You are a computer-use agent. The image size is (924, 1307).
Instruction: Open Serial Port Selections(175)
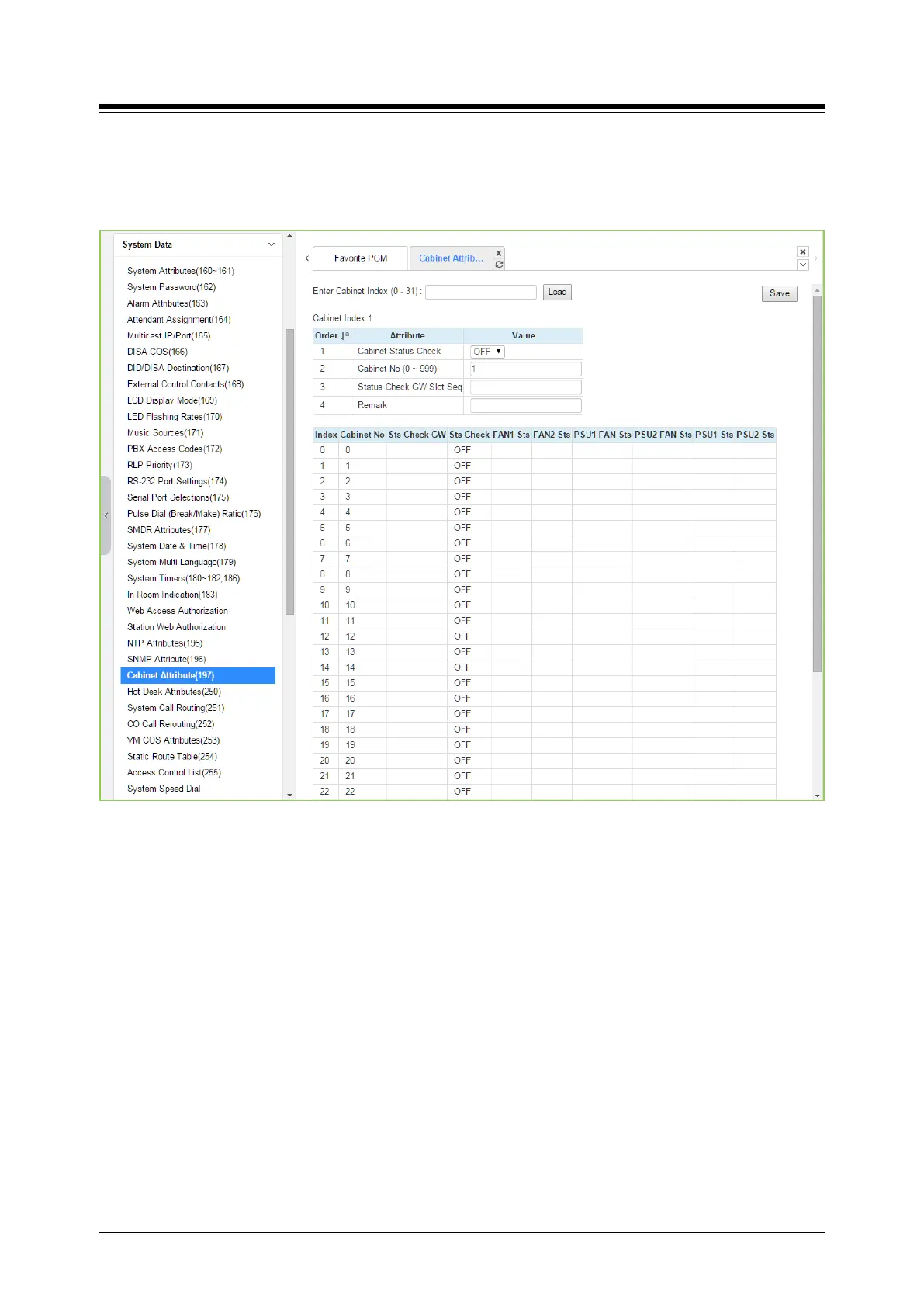pos(178,497)
